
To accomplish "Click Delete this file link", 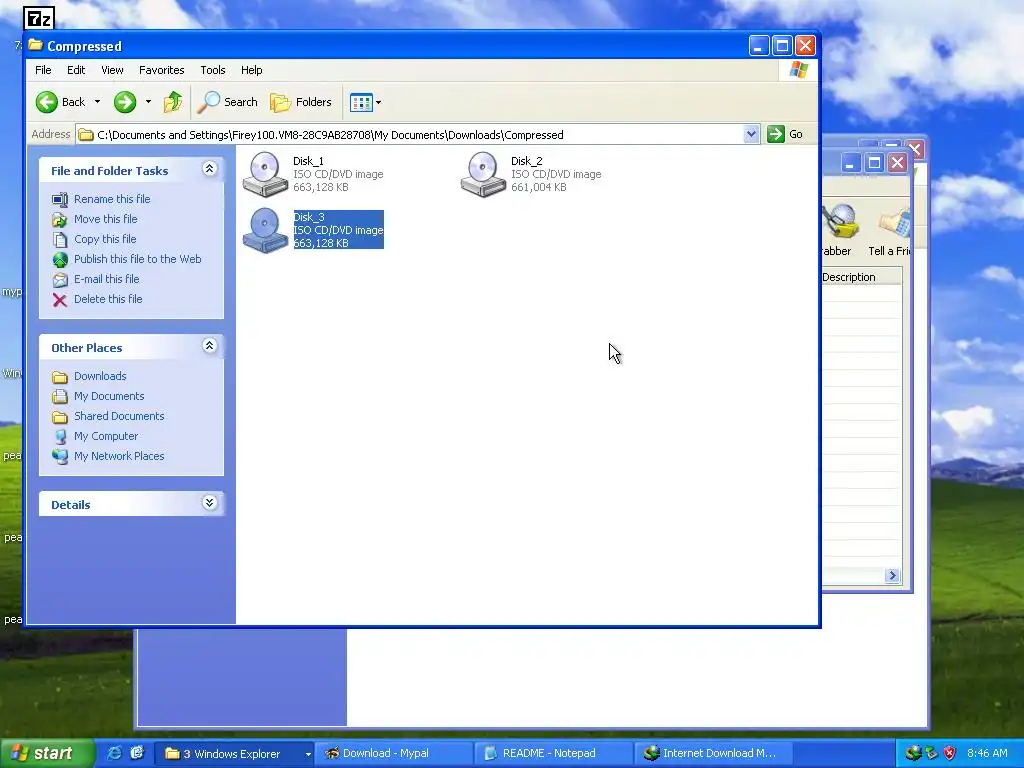I will [108, 299].
